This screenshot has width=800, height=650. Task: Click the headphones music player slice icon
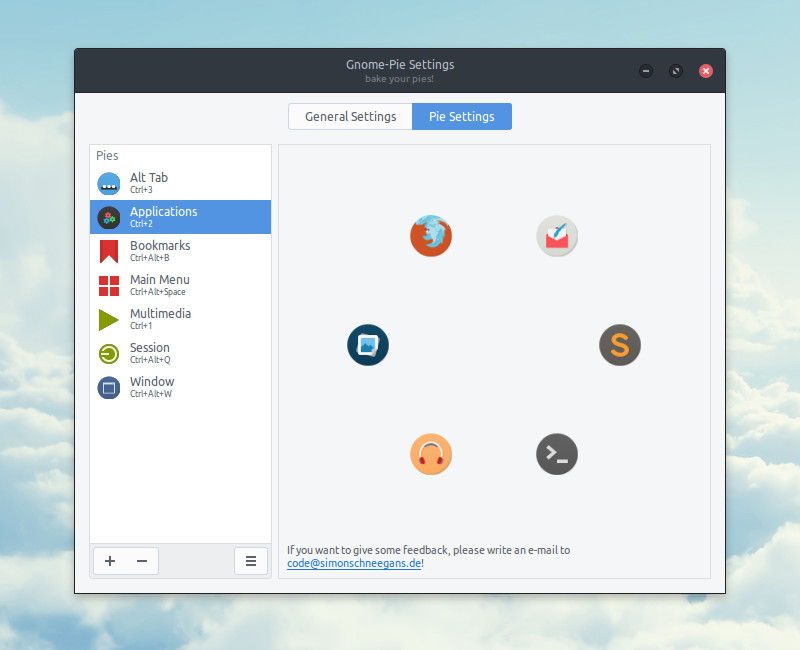click(x=431, y=454)
